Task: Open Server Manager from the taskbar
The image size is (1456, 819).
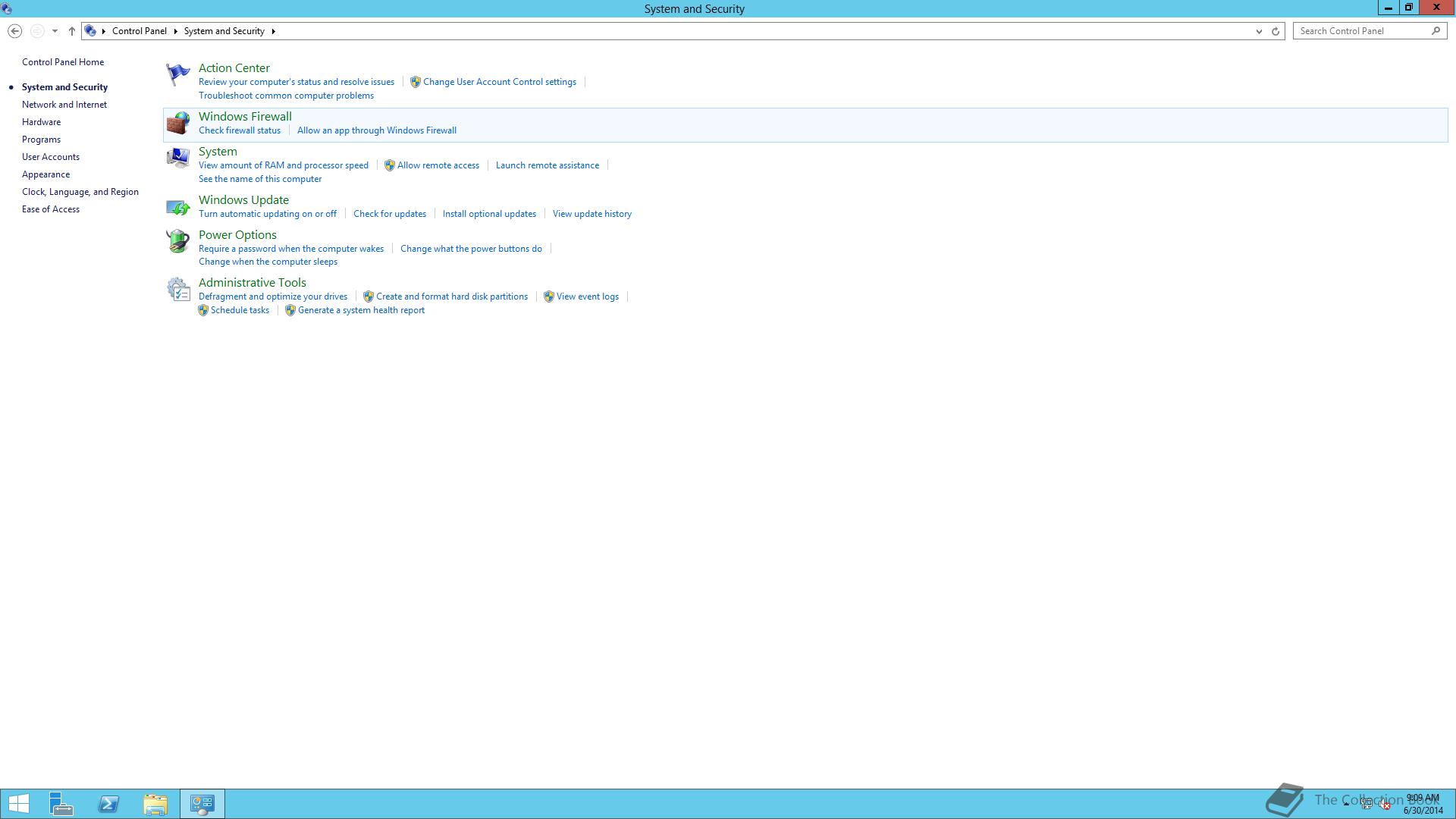Action: click(x=61, y=804)
